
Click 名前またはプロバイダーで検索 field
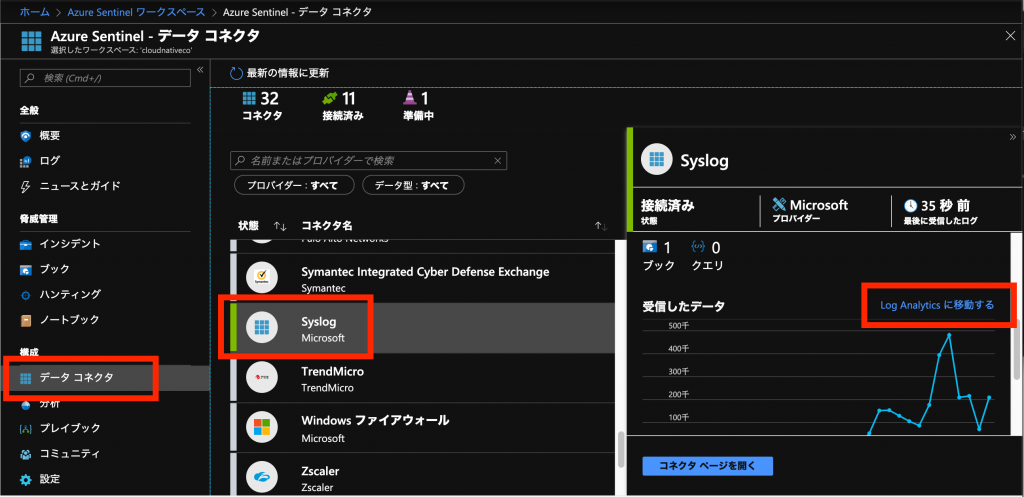[x=368, y=161]
